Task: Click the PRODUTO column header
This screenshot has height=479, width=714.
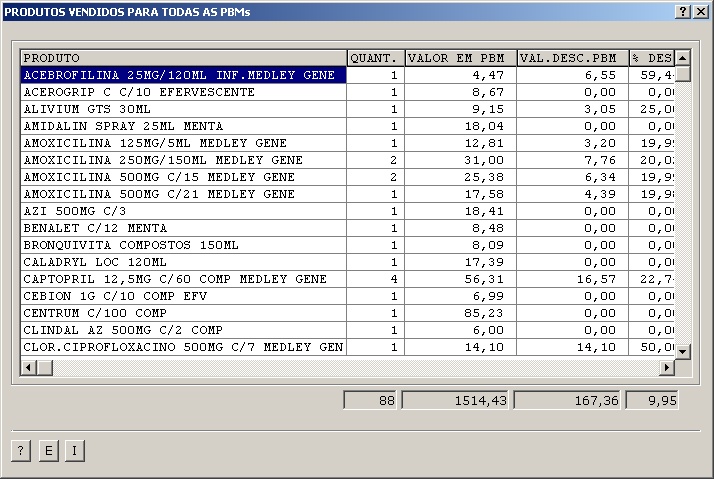Action: click(x=184, y=58)
